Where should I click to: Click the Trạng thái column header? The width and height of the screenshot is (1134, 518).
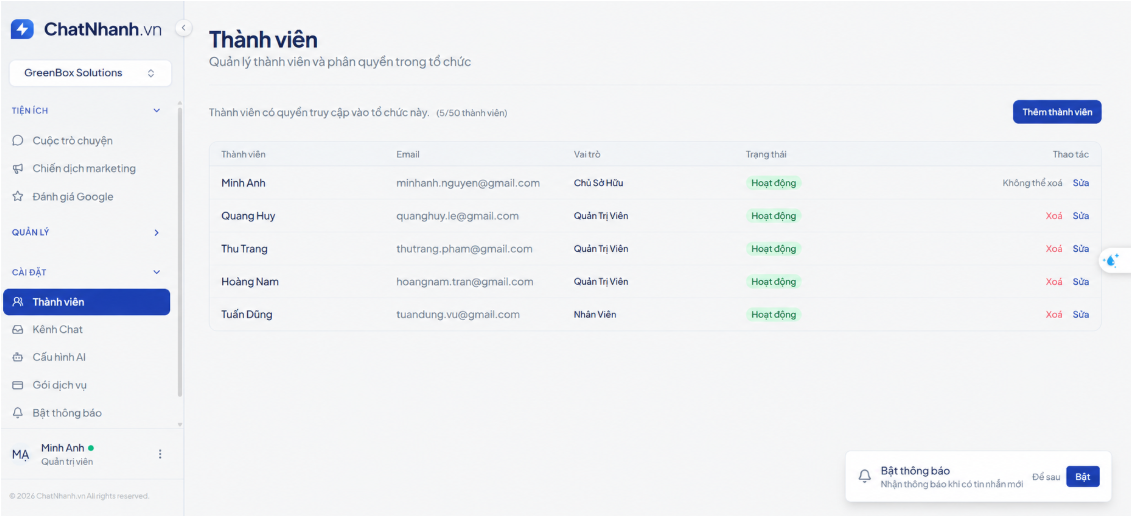(767, 155)
